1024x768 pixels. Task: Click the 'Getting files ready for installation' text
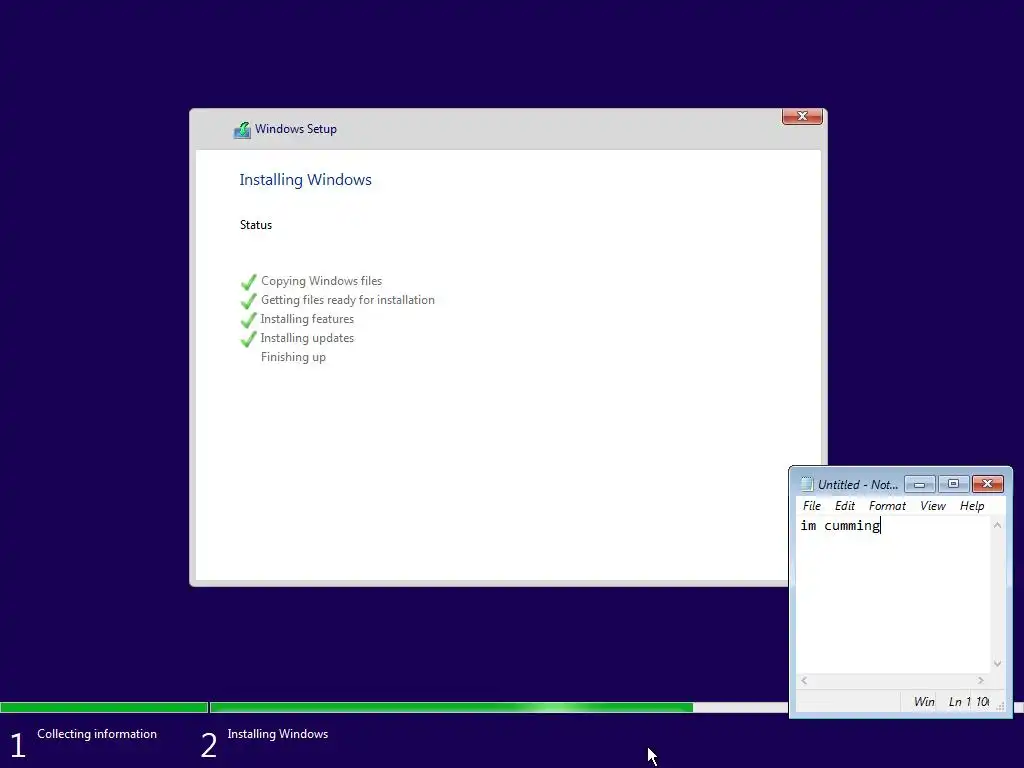click(x=347, y=300)
